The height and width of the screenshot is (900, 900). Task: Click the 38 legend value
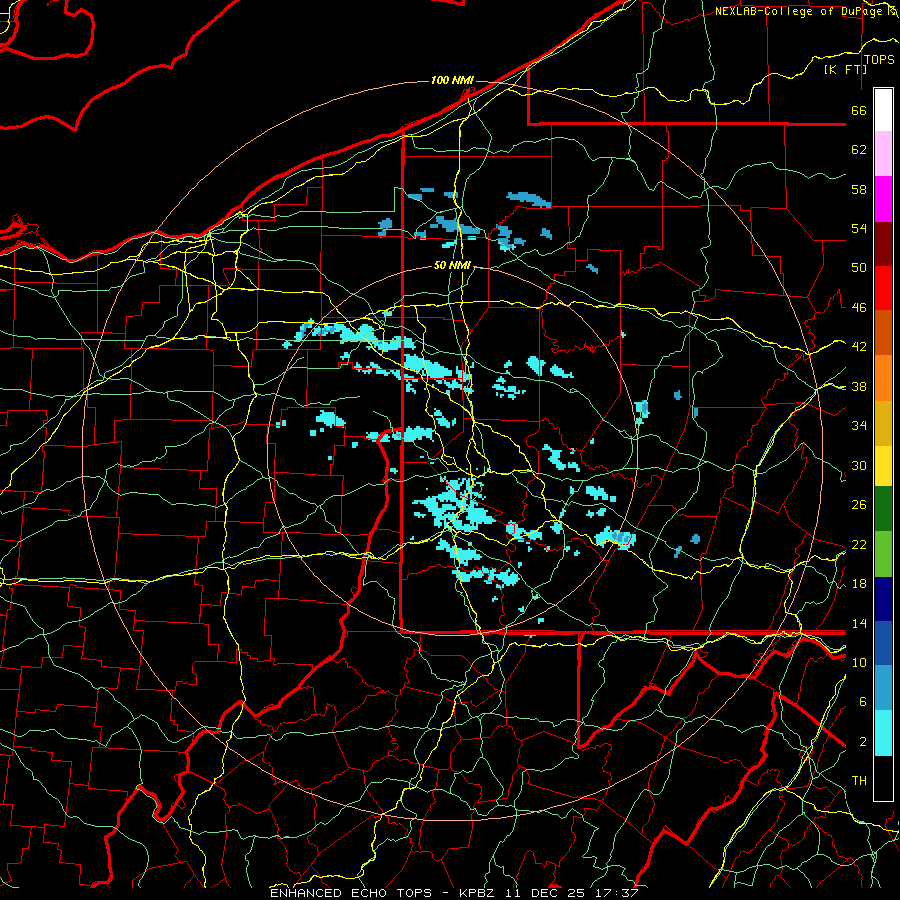click(859, 387)
